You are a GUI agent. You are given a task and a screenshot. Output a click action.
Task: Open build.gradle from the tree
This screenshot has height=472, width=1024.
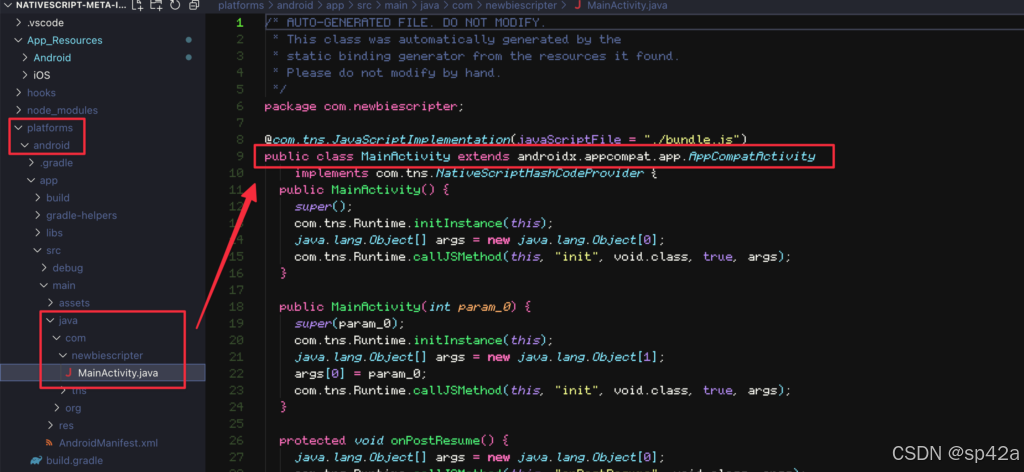pyautogui.click(x=74, y=460)
